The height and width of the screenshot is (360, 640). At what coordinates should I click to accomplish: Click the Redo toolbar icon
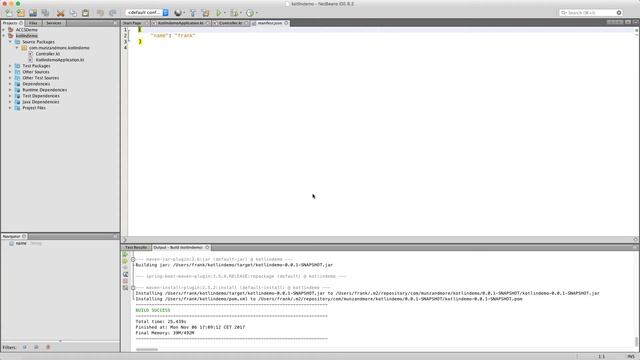[x=112, y=13]
